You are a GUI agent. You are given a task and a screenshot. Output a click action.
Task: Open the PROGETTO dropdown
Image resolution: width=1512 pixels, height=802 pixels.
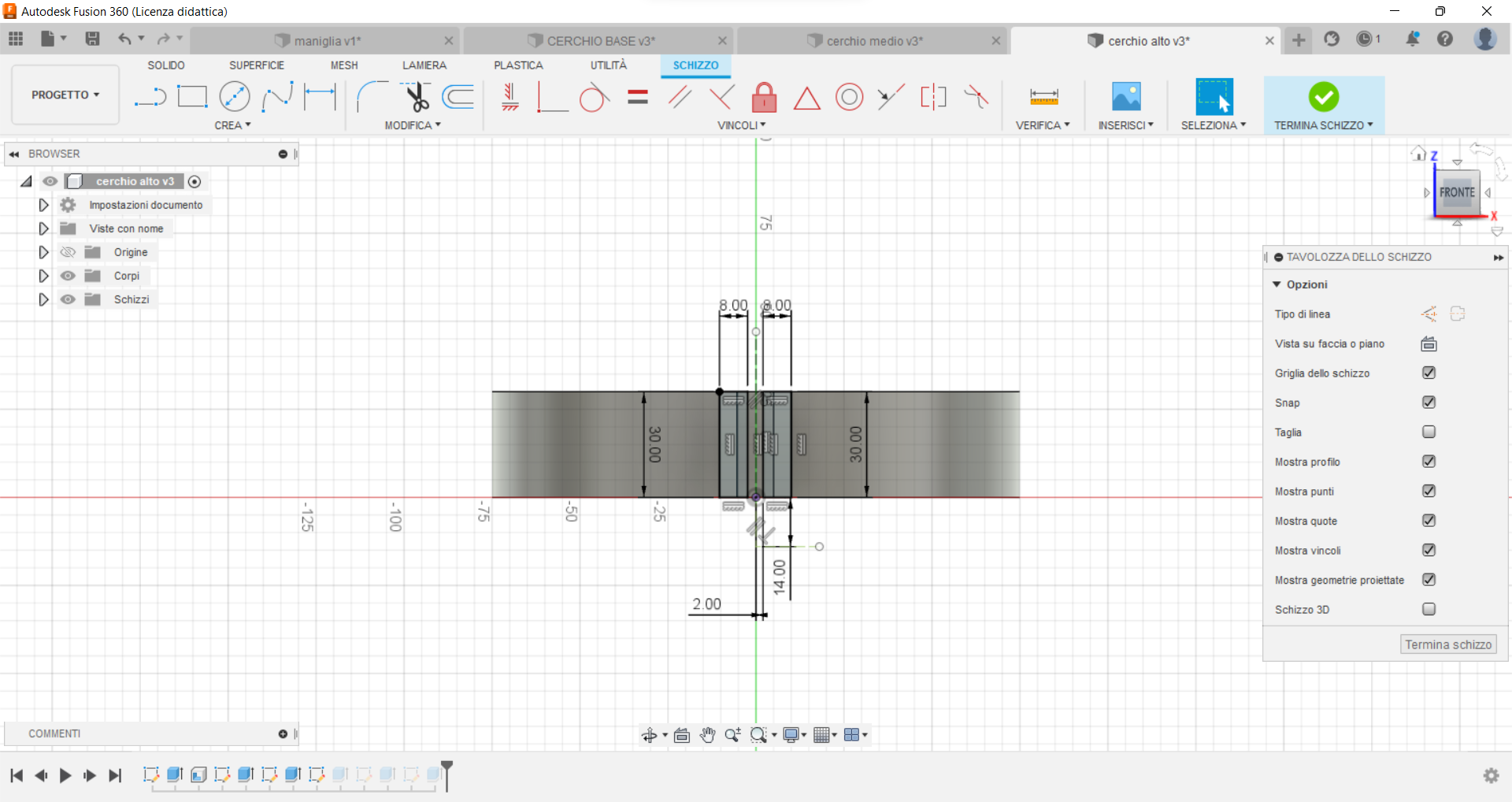[65, 95]
